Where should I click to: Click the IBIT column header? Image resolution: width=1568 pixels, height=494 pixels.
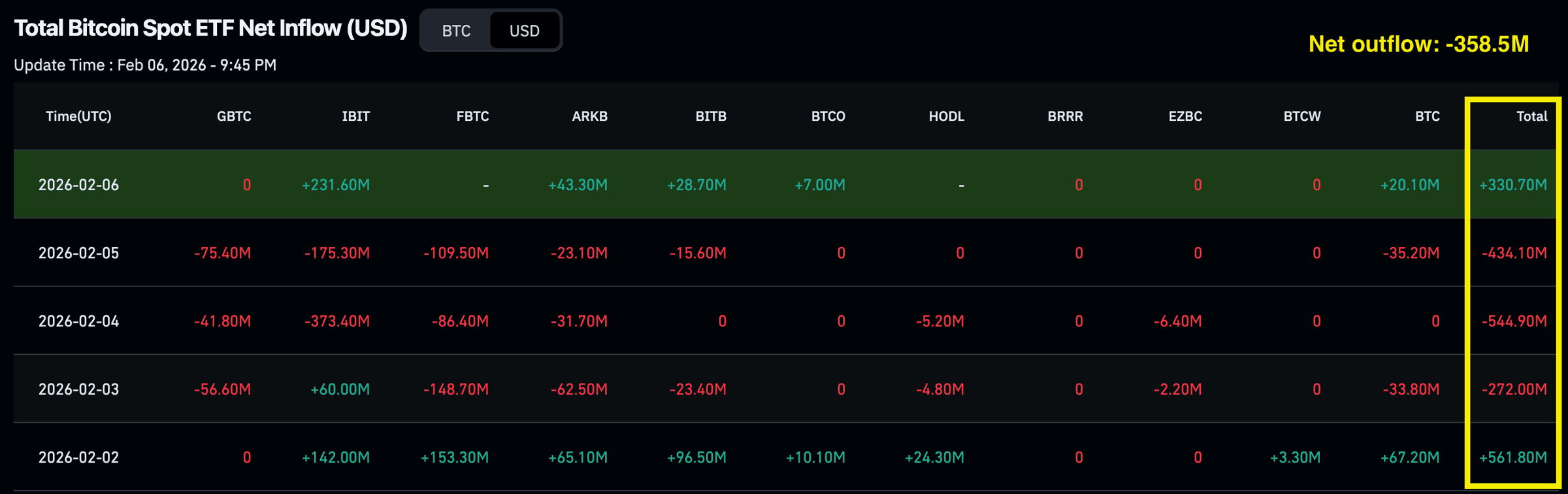pos(355,116)
